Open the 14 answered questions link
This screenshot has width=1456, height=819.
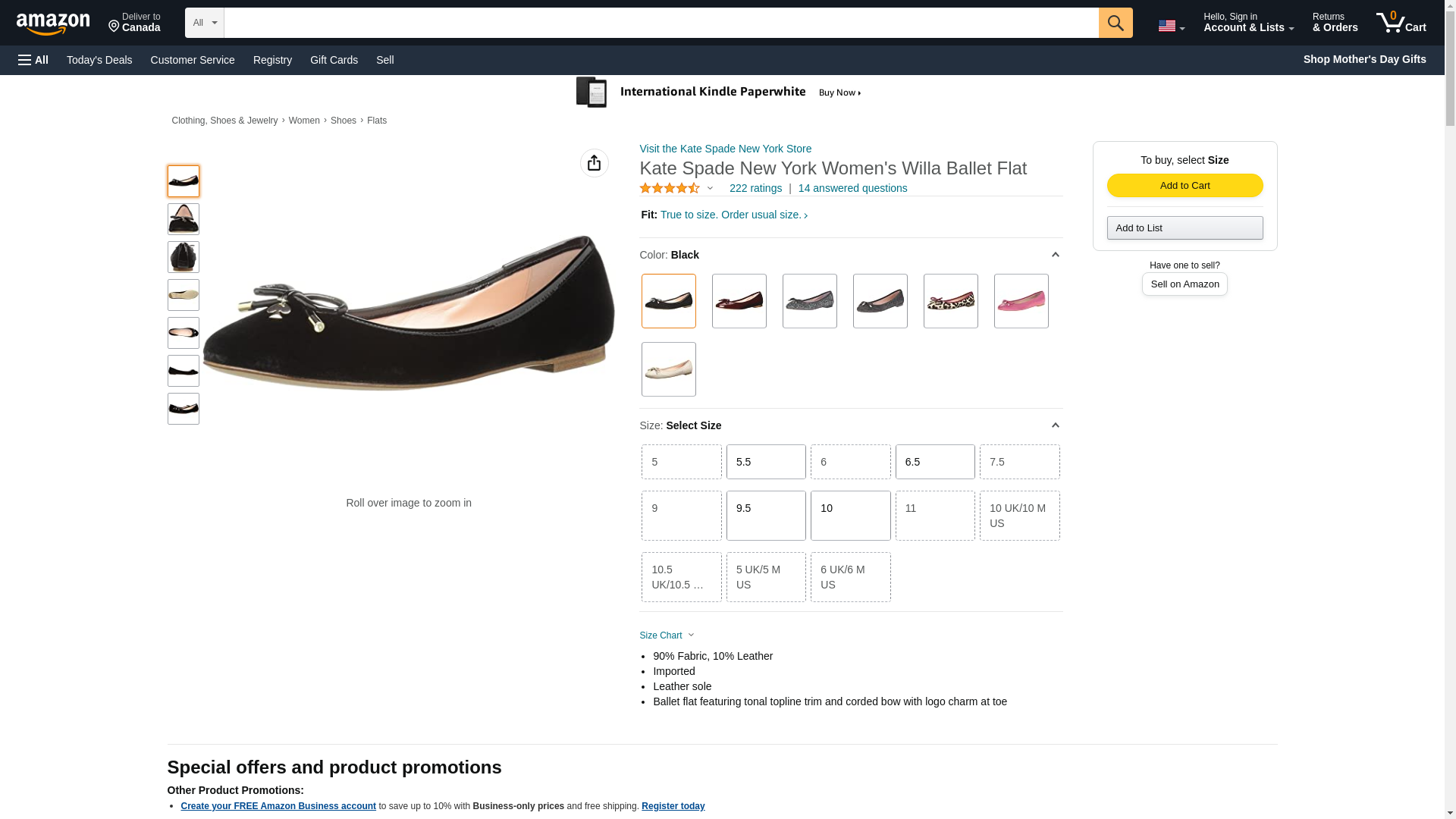[x=852, y=188]
